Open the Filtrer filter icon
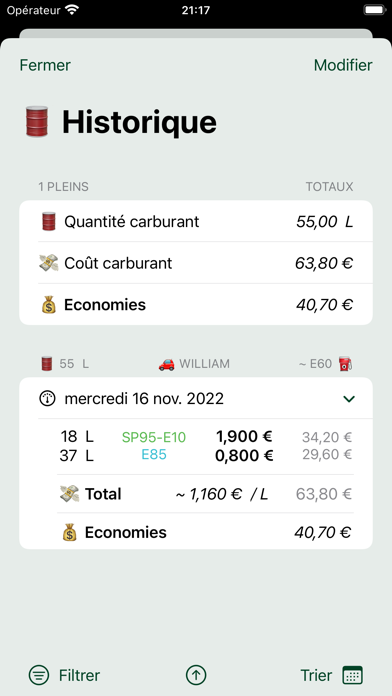 tap(39, 676)
